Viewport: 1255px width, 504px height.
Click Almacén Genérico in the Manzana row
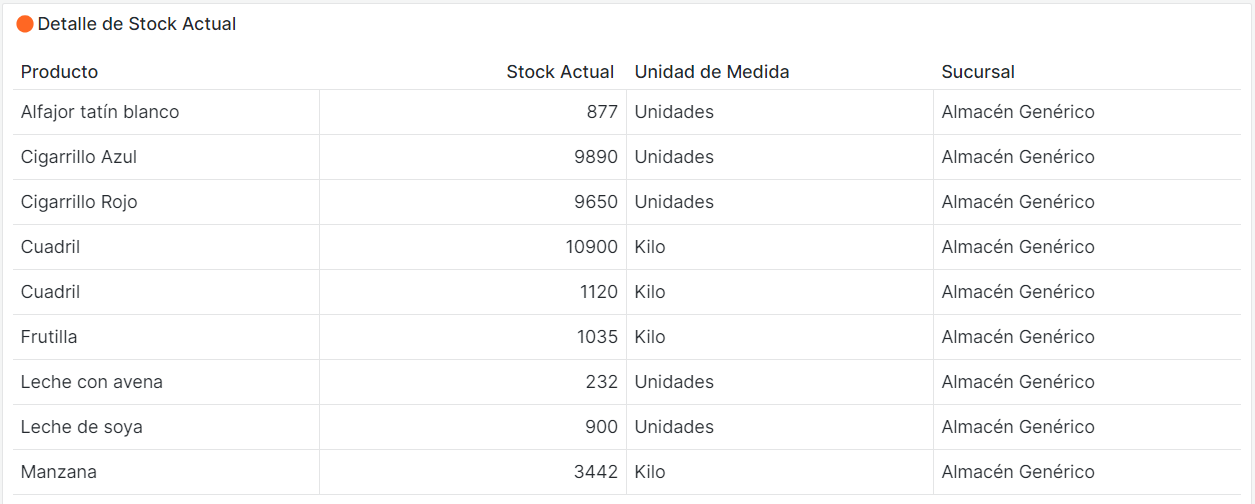click(1018, 472)
